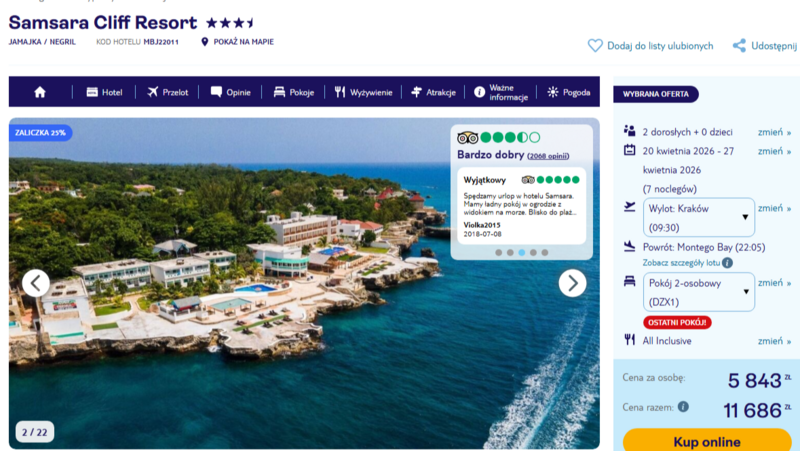Screen dimensions: 800x451
Task: Open the 2068 opinii reviews link
Action: click(548, 156)
